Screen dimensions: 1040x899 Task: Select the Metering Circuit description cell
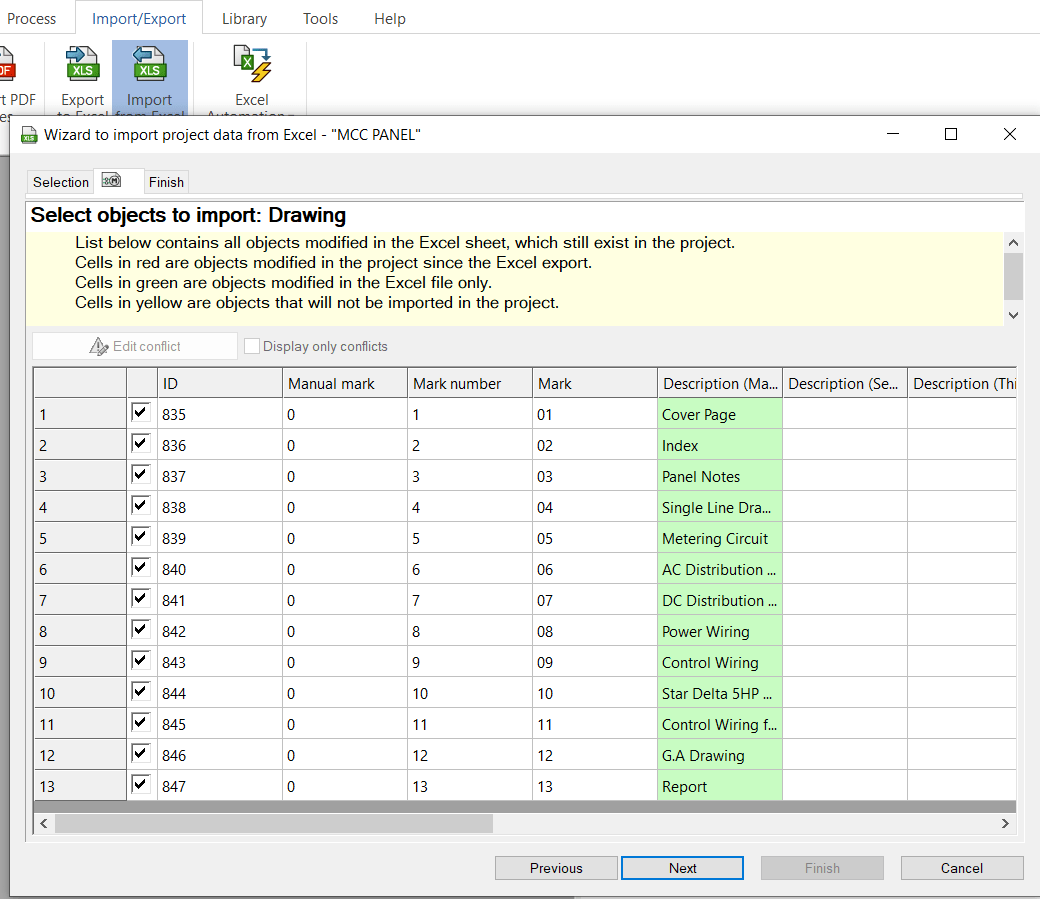click(720, 539)
